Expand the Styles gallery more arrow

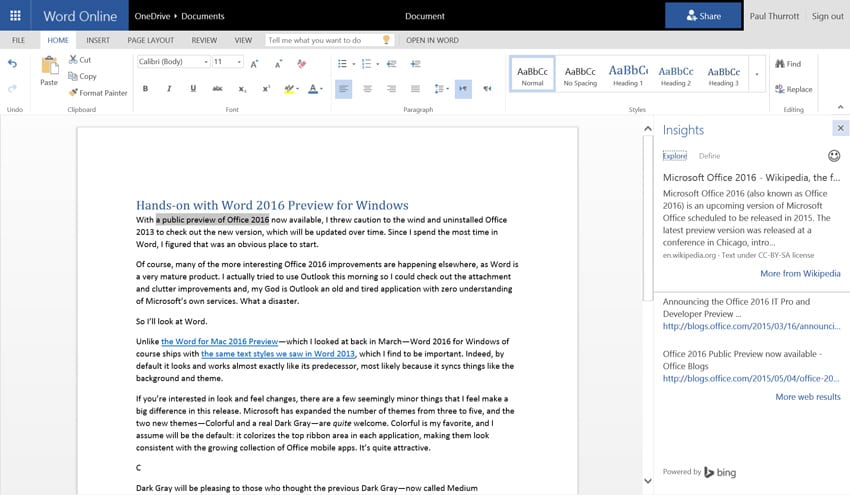[x=756, y=75]
